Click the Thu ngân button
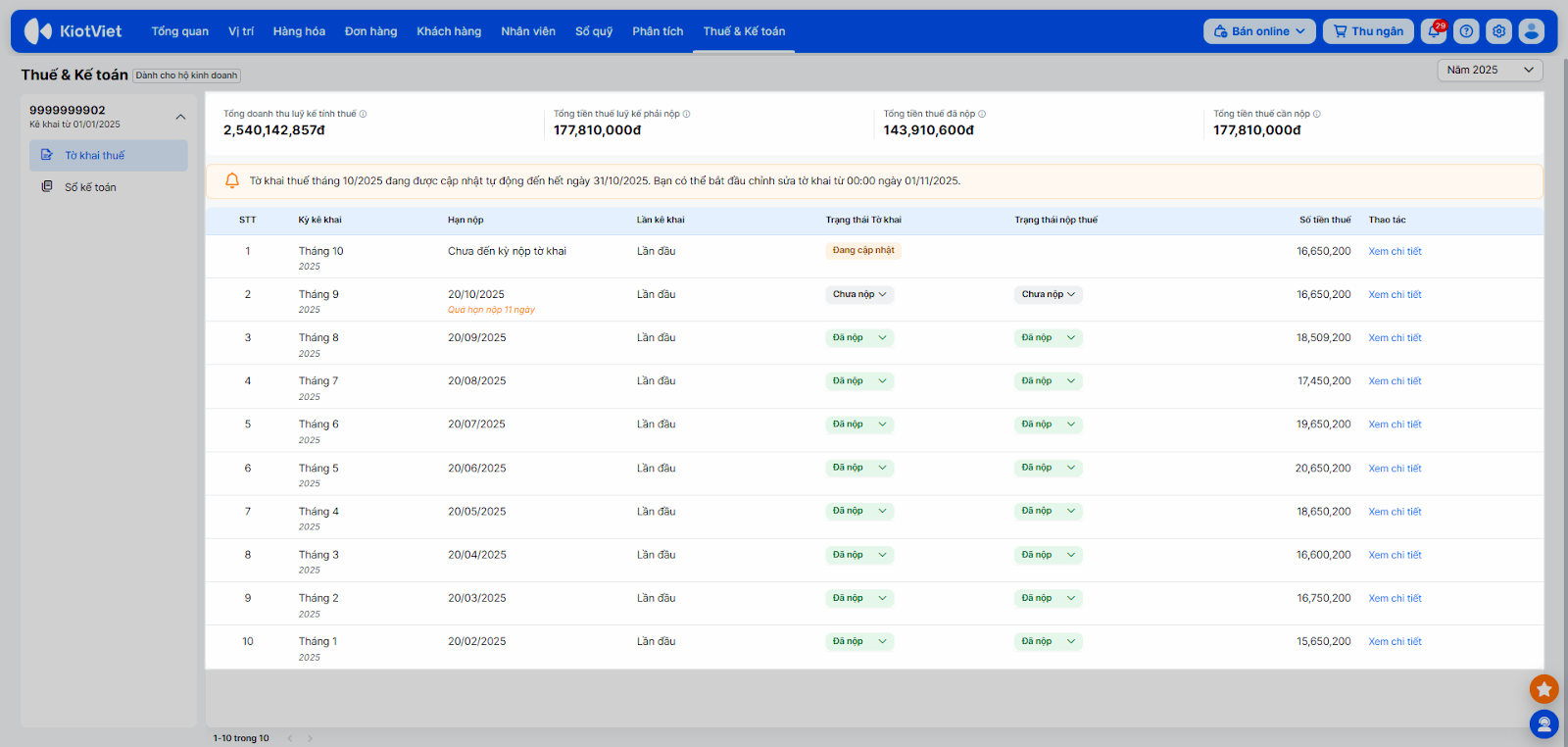This screenshot has width=1568, height=747. 1368,31
